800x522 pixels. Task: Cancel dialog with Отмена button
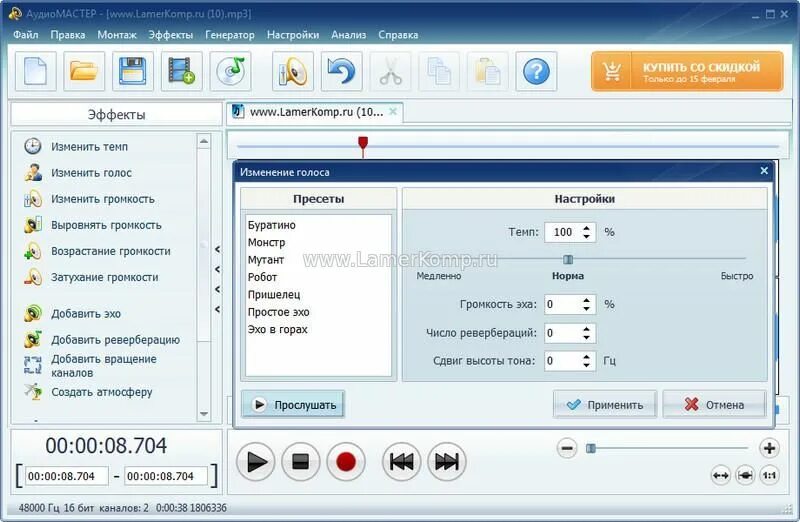coord(714,405)
